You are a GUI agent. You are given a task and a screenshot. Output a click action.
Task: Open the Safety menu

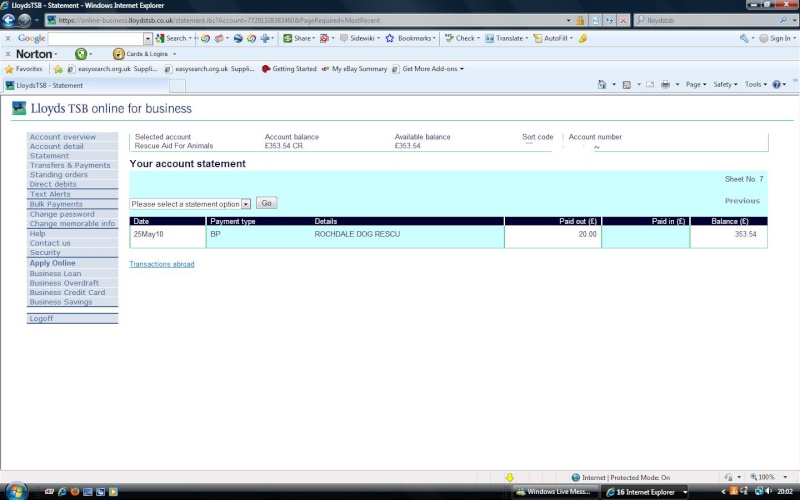click(x=725, y=85)
